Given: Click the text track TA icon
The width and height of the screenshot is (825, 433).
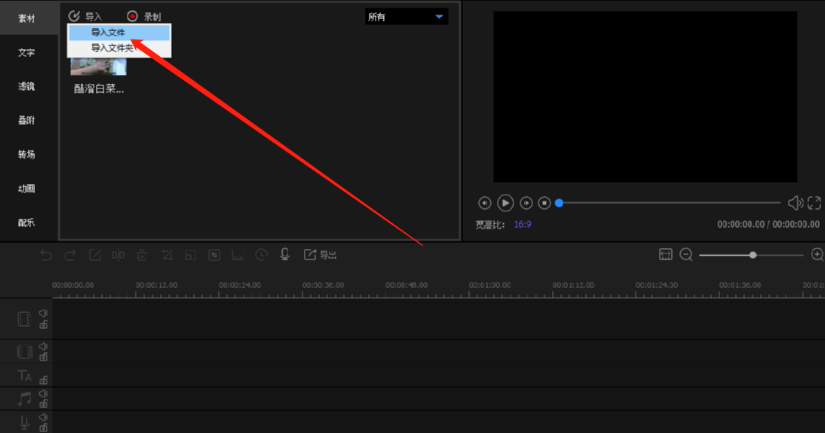Looking at the screenshot, I should coord(24,375).
